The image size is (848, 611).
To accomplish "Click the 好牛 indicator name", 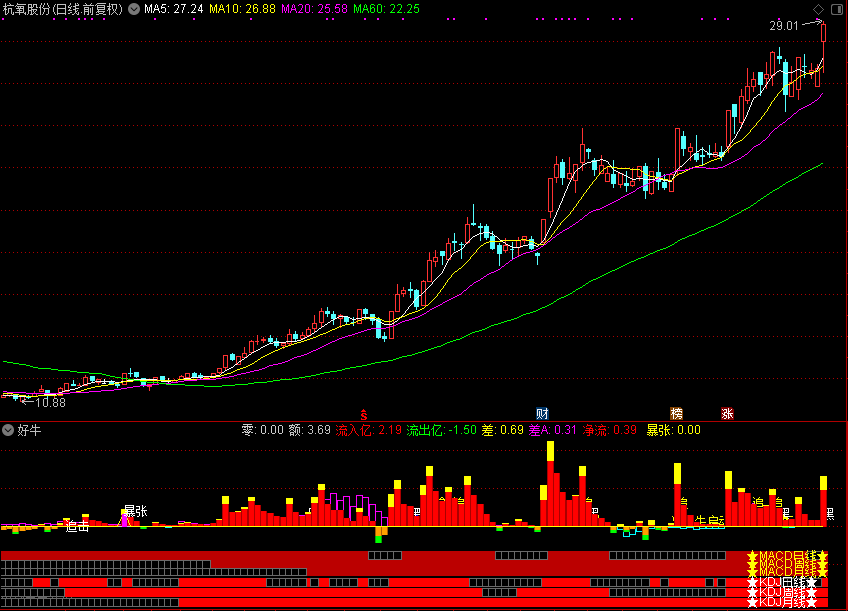I will coord(29,430).
